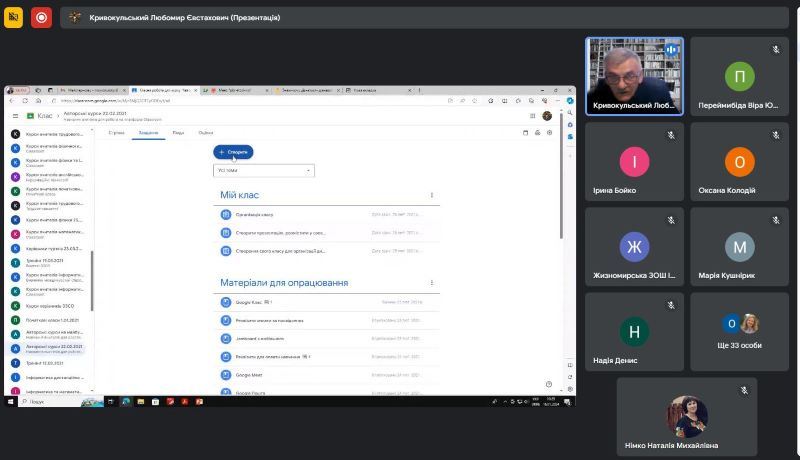Switch to the last browser tab on the right
The image size is (800, 460).
[x=378, y=90]
